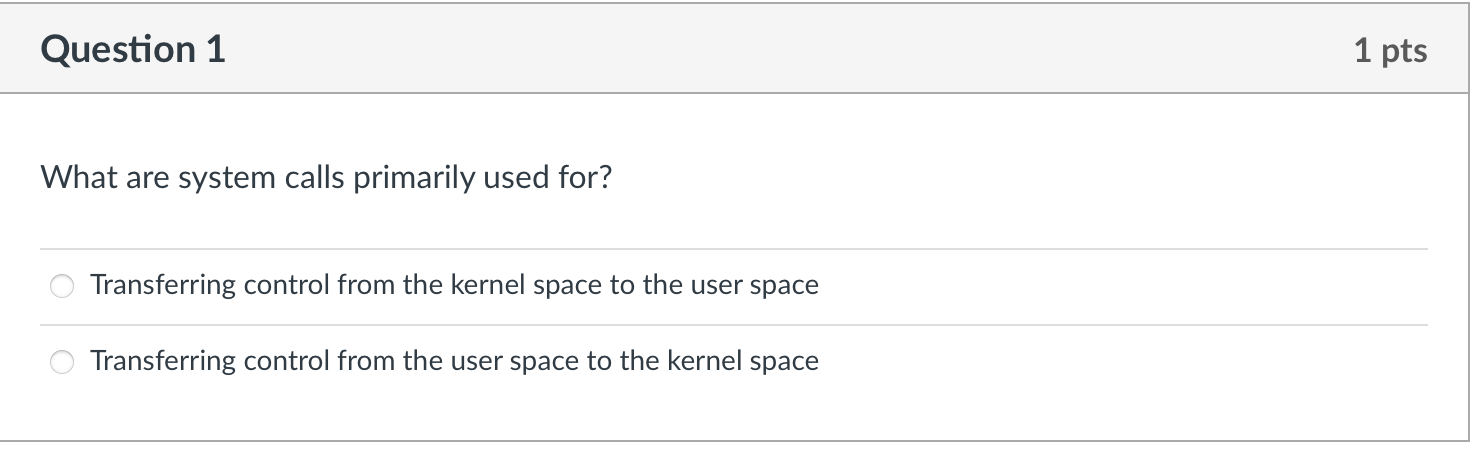Click the "Question 1" heading
The height and width of the screenshot is (454, 1472).
(x=133, y=49)
